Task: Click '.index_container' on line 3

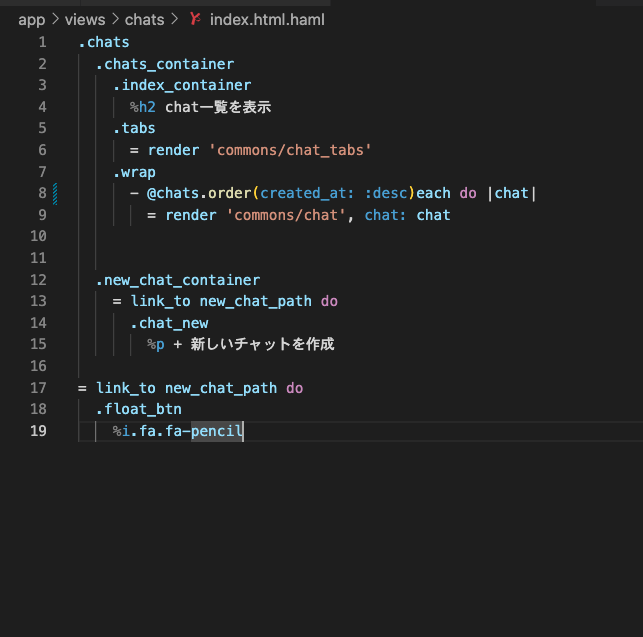Action: coord(182,85)
